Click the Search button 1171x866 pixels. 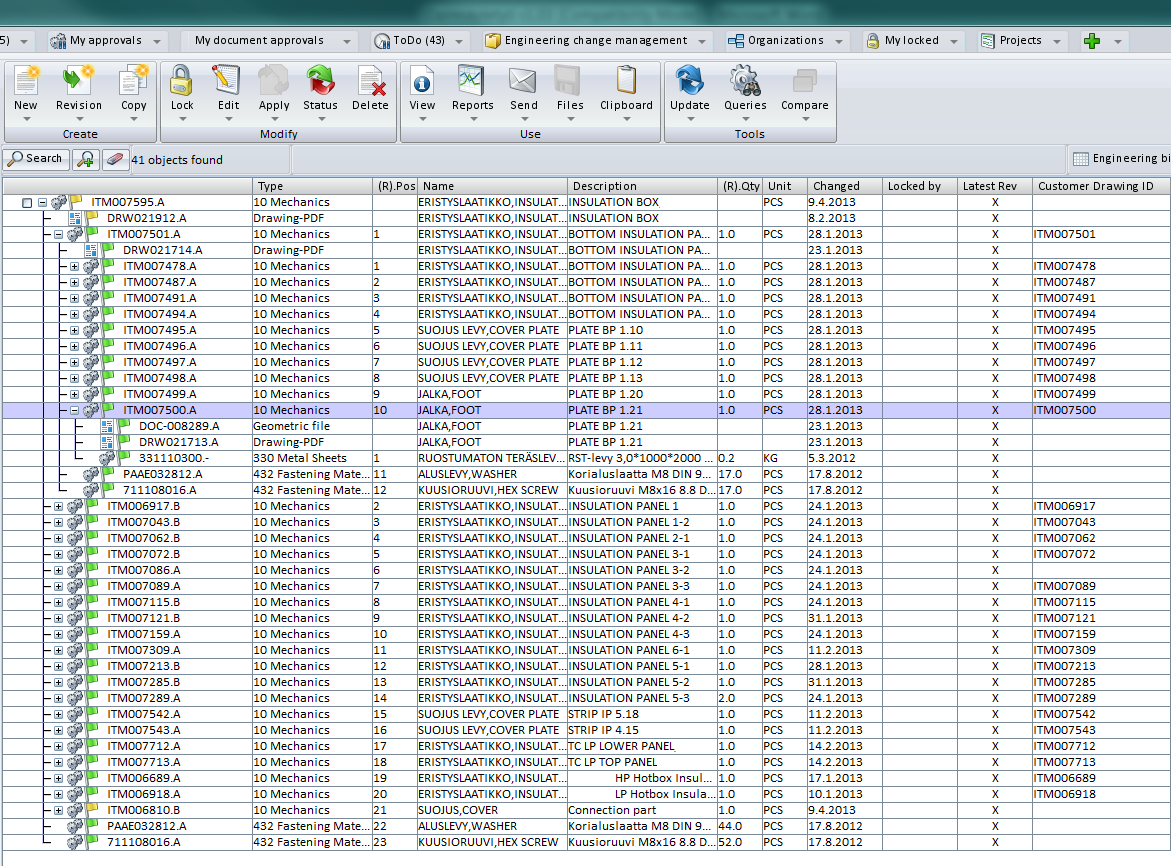tap(36, 159)
